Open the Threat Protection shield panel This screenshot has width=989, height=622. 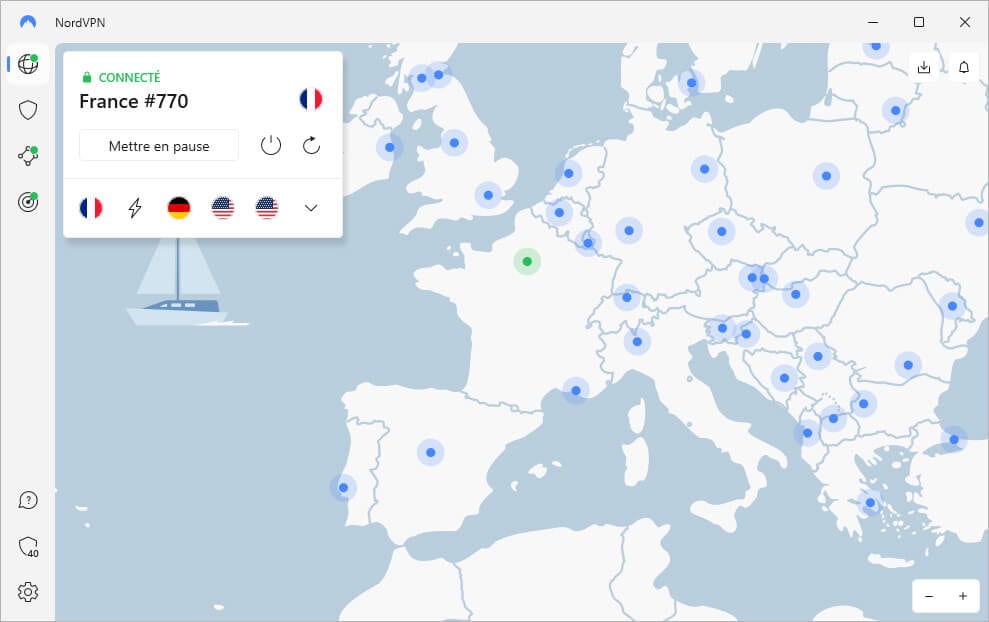(27, 109)
